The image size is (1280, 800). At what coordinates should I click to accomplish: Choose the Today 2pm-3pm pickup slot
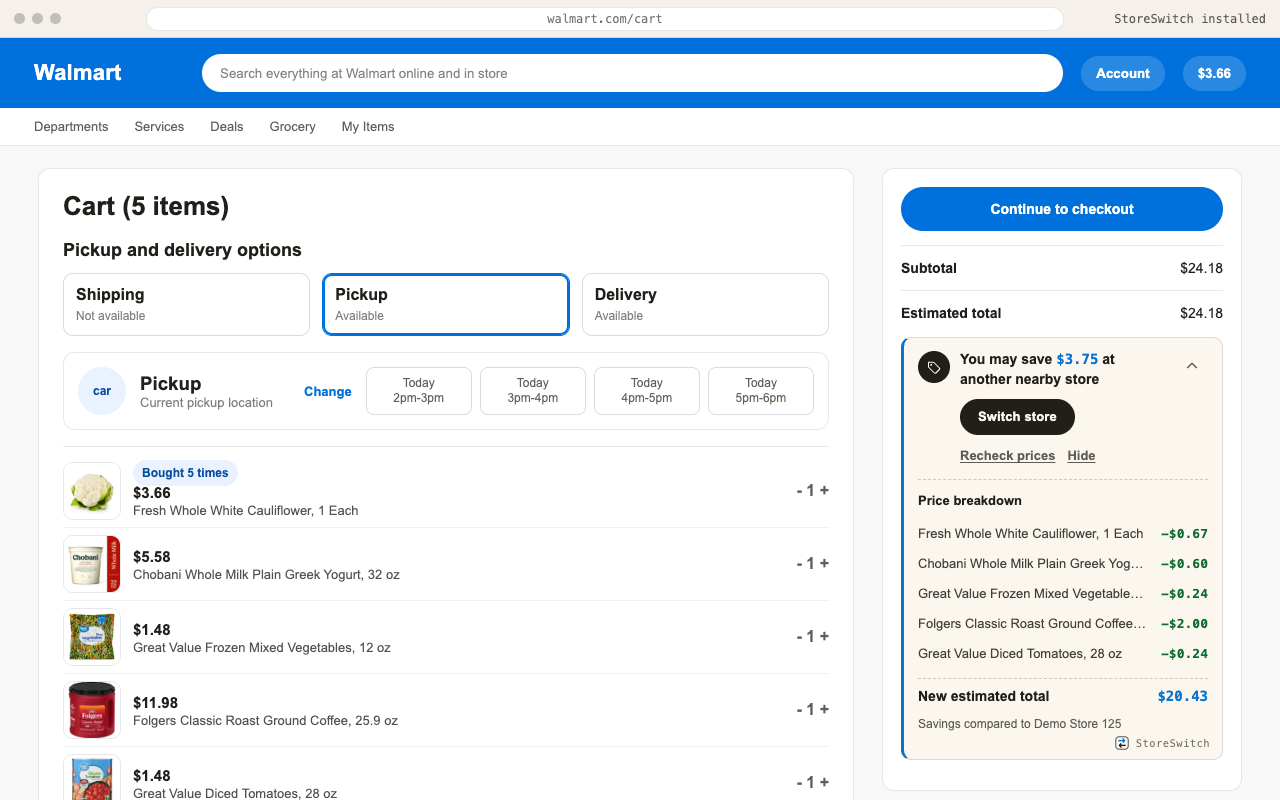point(419,390)
